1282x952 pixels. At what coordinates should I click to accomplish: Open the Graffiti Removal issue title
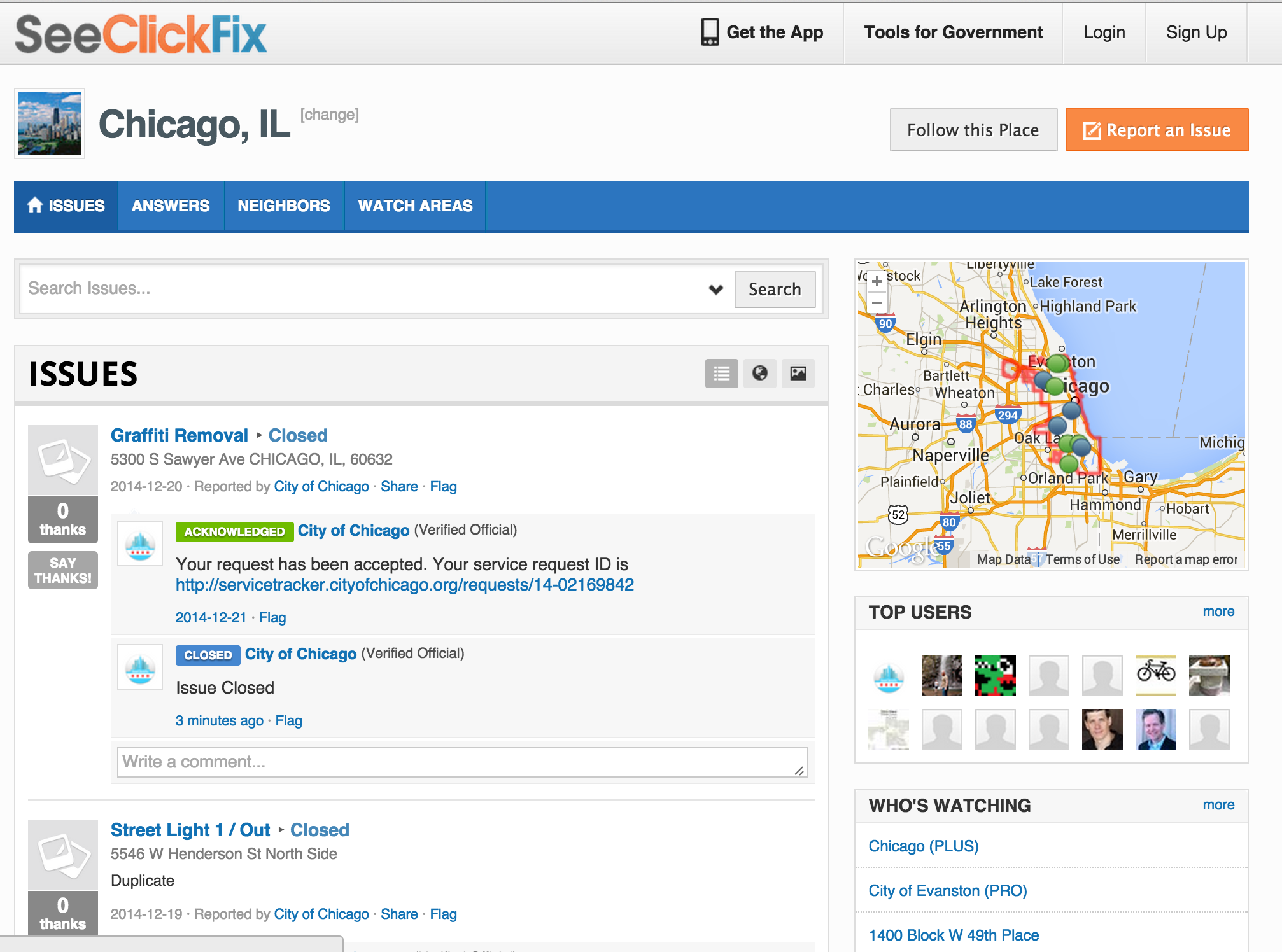coord(180,435)
